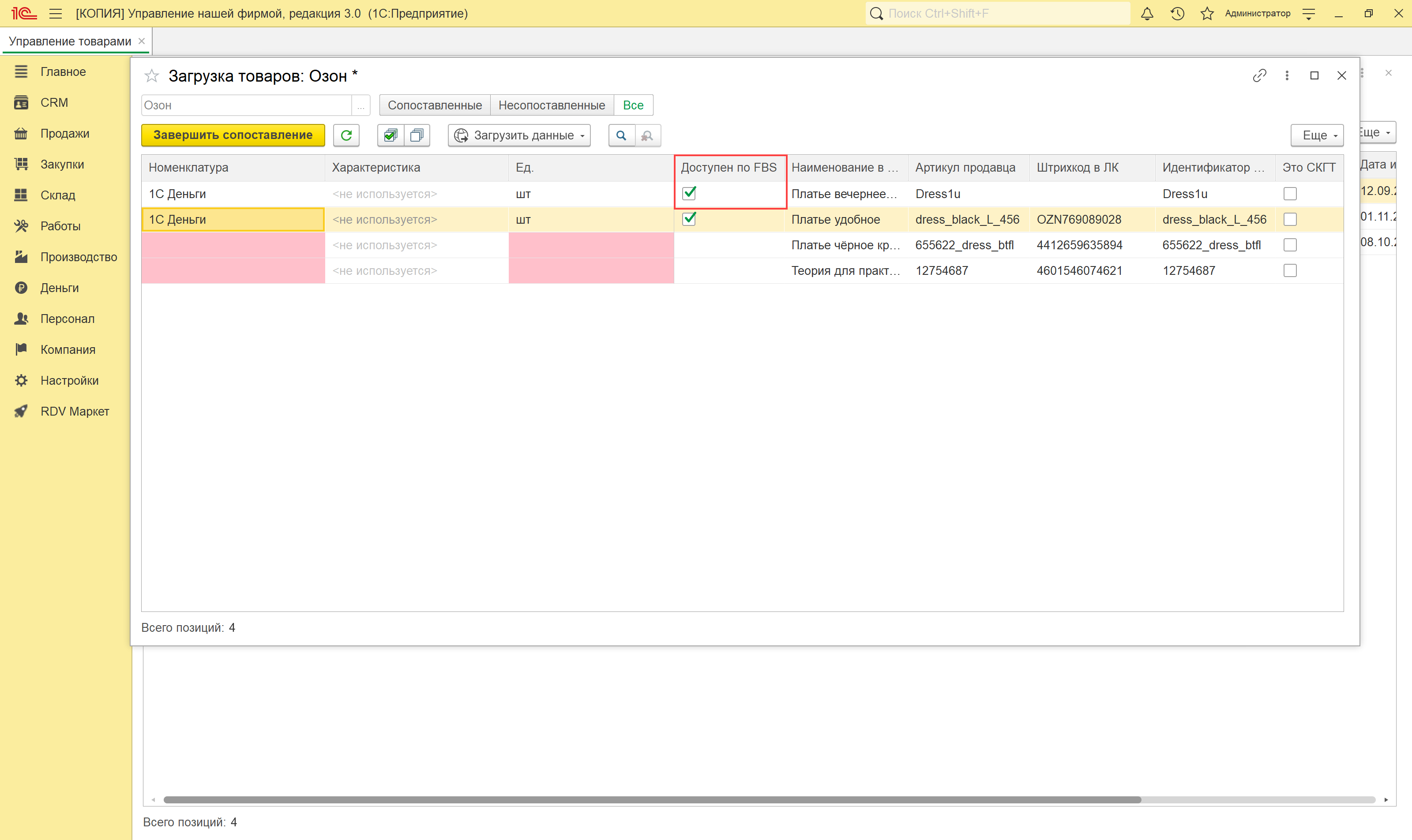Sort by Артикул продавца column header
Image resolution: width=1412 pixels, height=840 pixels.
tap(968, 168)
